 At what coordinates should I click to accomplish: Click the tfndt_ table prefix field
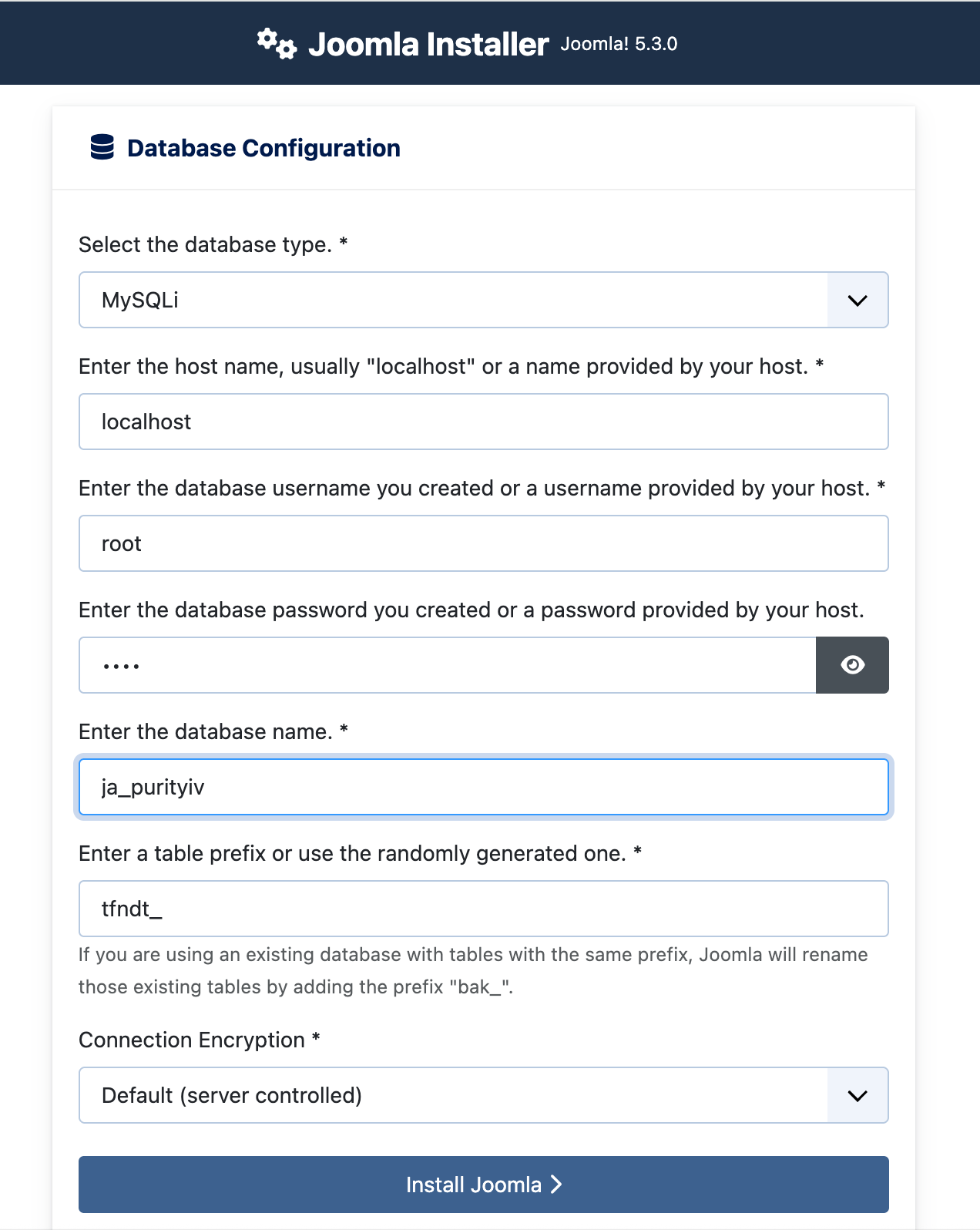click(x=483, y=909)
